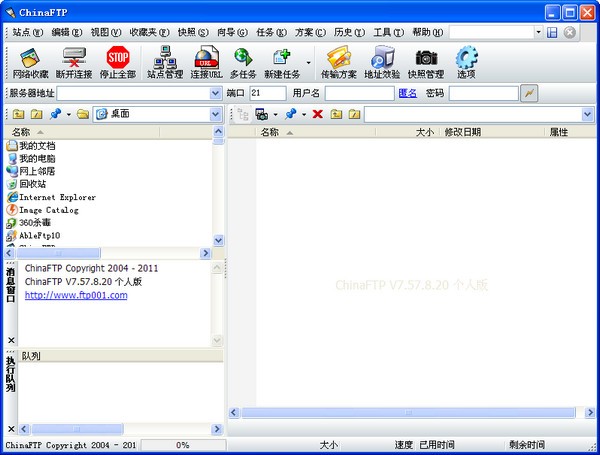Click local pane open folder icon

tap(83, 114)
